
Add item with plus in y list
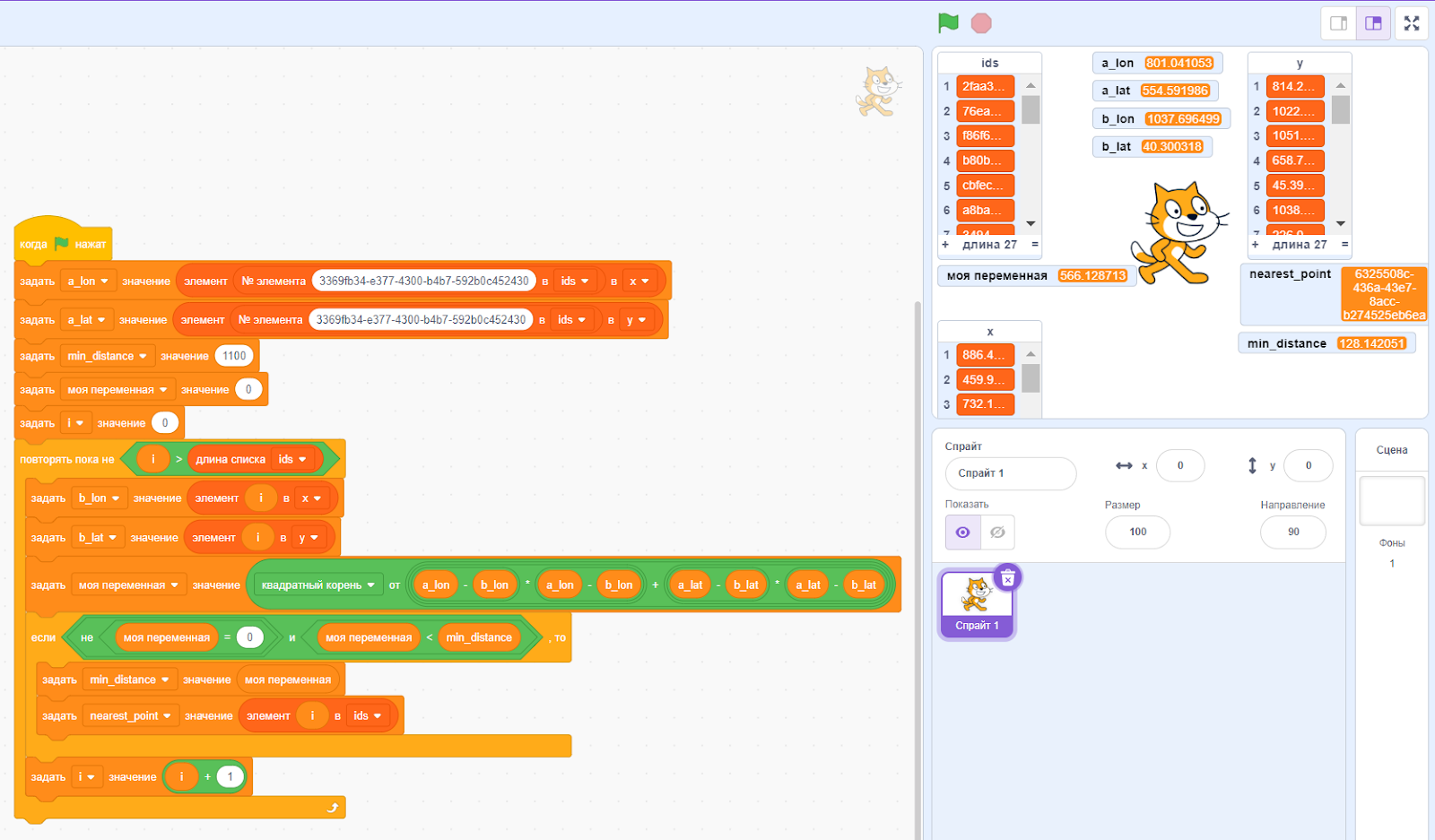[1255, 244]
